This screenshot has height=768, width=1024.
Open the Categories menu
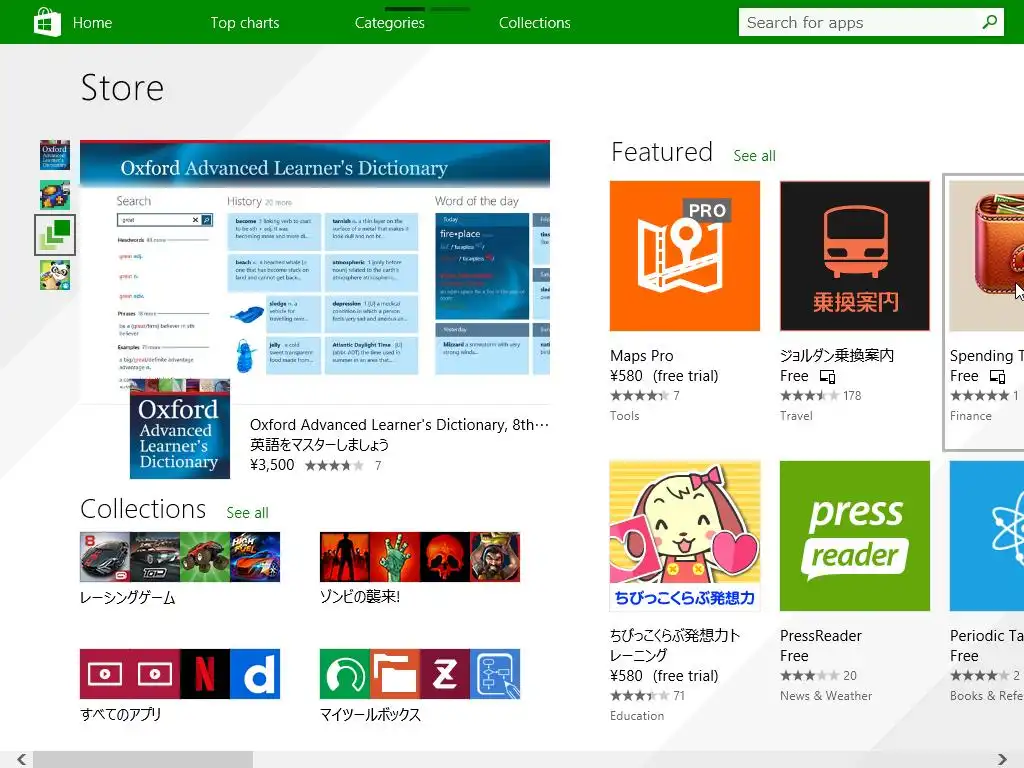point(390,23)
